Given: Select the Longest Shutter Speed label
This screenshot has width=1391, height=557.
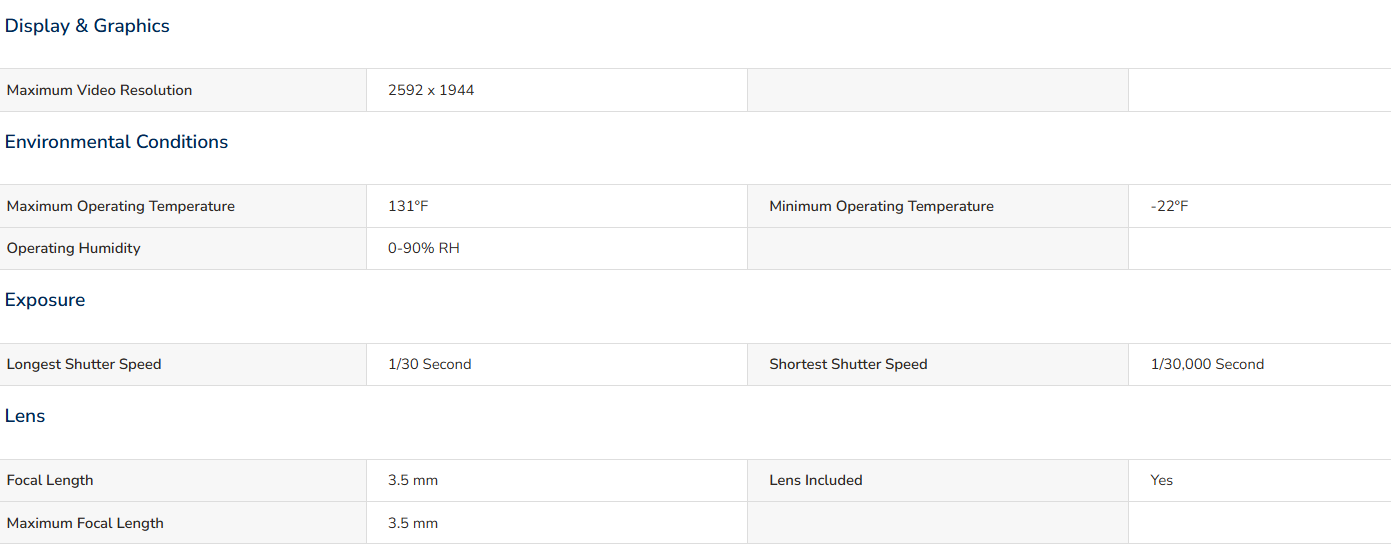Looking at the screenshot, I should tap(84, 364).
